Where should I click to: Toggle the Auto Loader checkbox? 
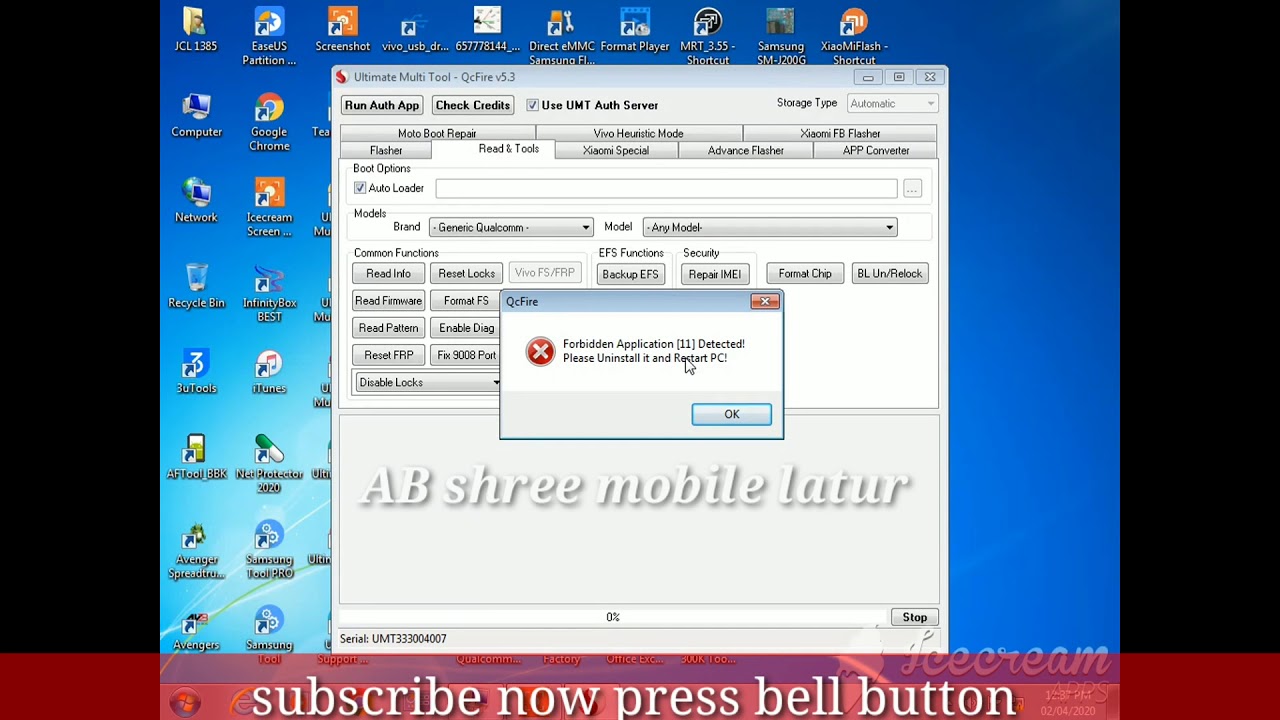point(360,188)
